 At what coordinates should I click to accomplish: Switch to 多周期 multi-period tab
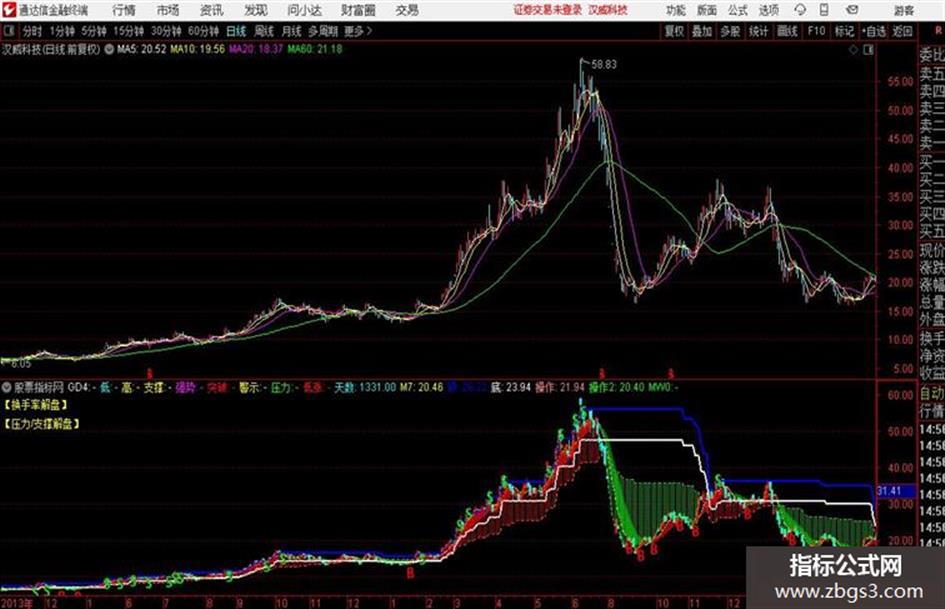tap(323, 31)
